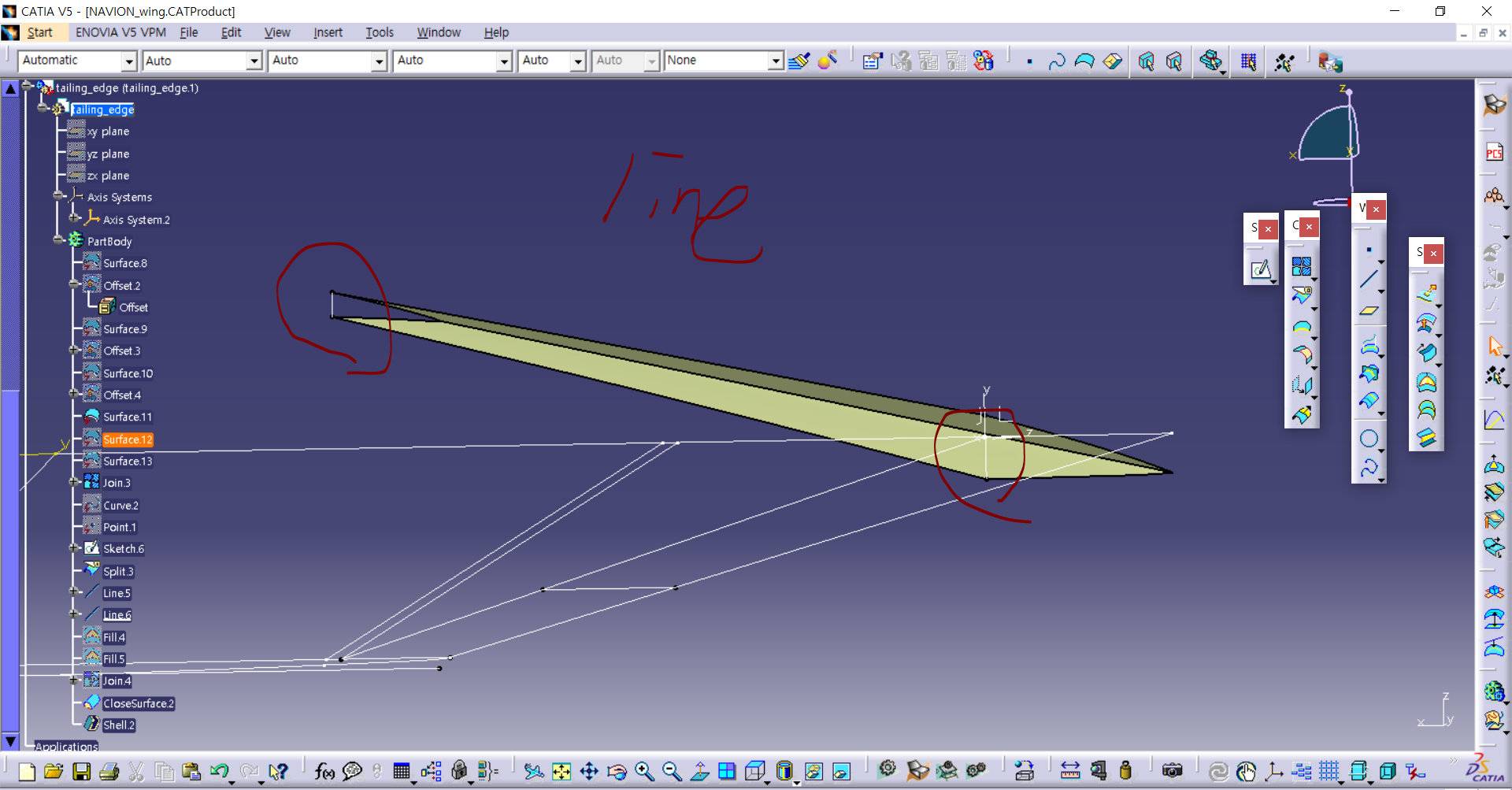Click the Fill surface icon in surfaces toolbar

[1426, 382]
